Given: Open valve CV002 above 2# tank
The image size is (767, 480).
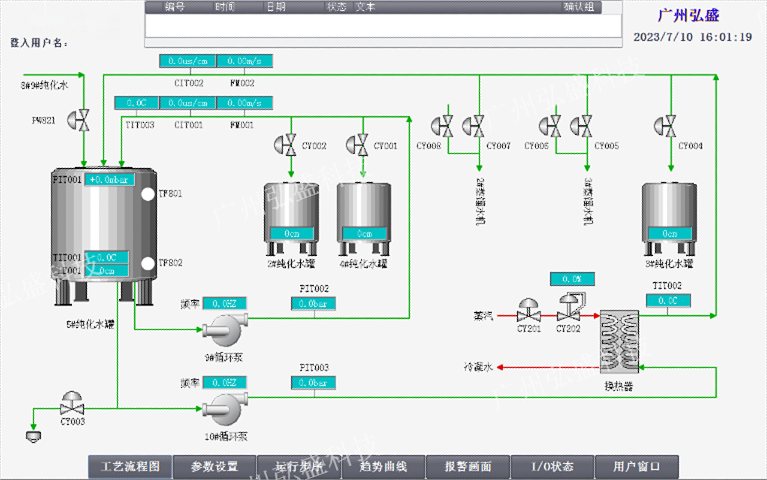Looking at the screenshot, I should (x=285, y=145).
